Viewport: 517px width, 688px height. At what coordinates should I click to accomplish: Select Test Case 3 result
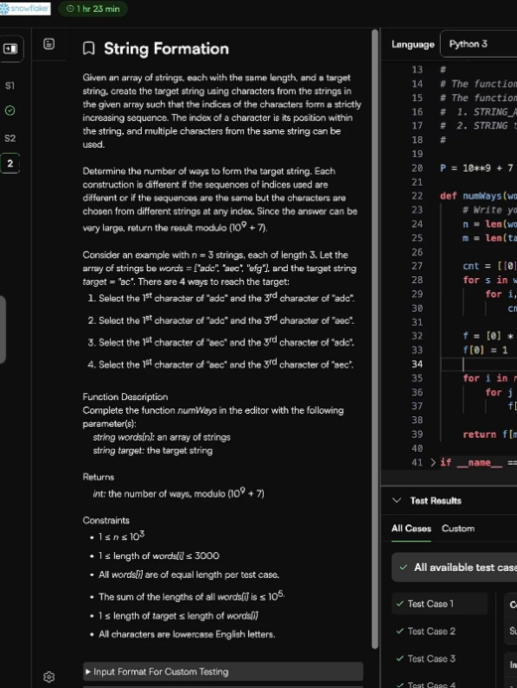440,659
